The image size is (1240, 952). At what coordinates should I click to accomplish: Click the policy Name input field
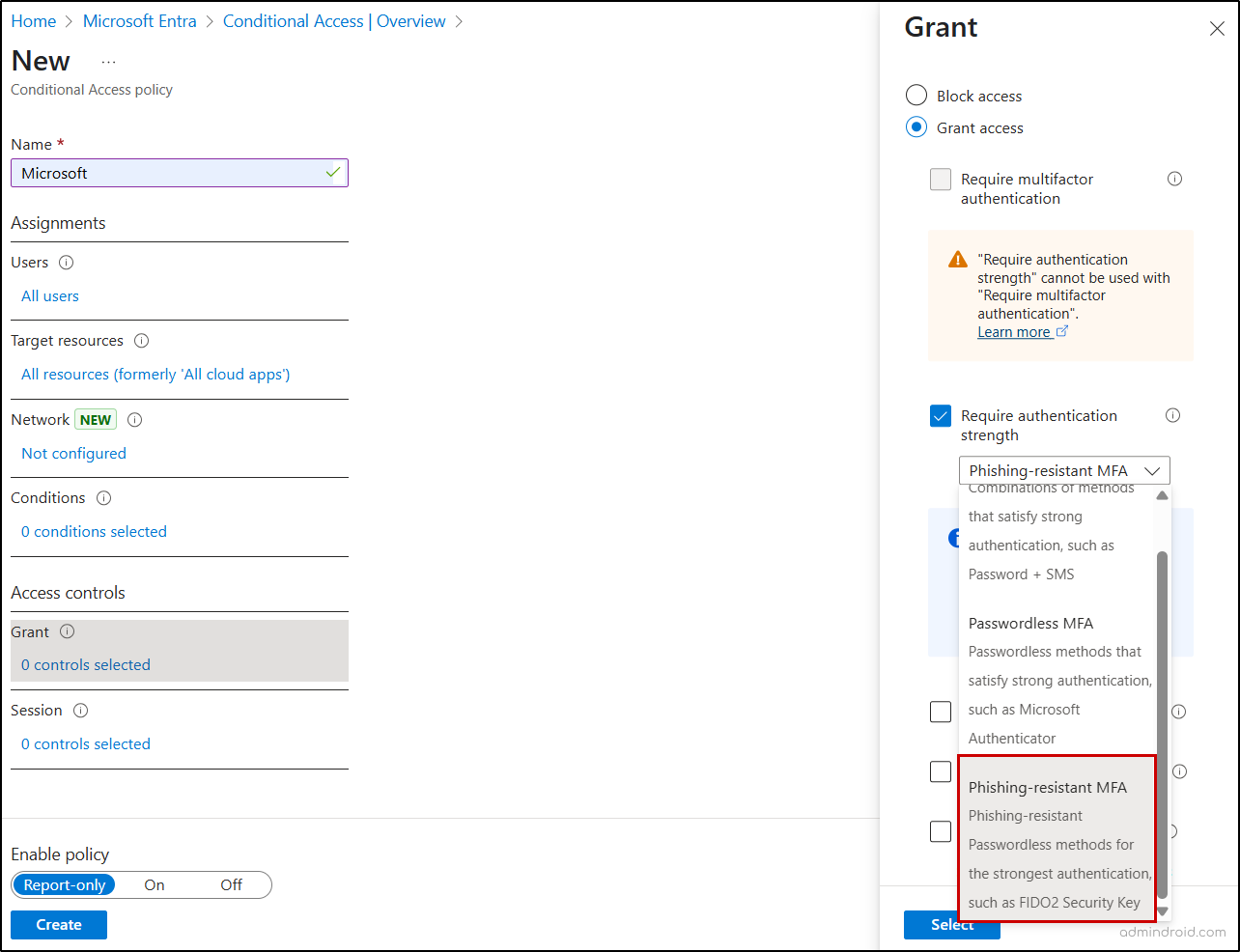pyautogui.click(x=180, y=173)
